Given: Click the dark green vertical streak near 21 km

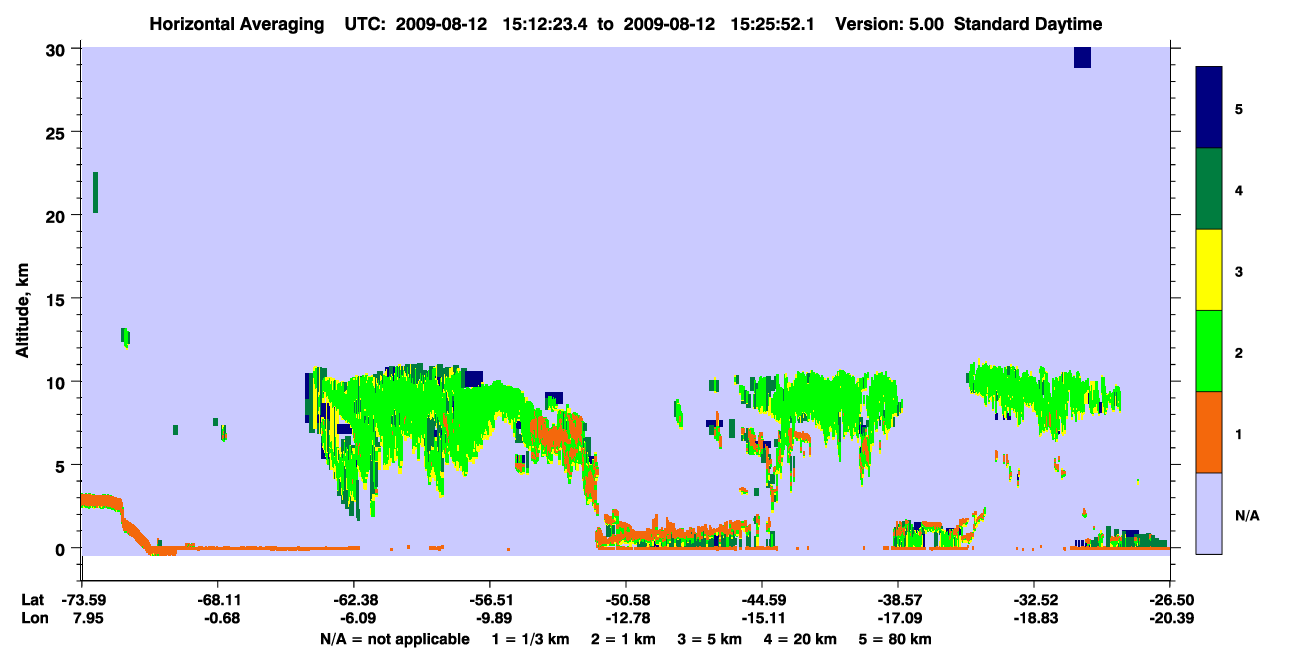Looking at the screenshot, I should click(95, 192).
